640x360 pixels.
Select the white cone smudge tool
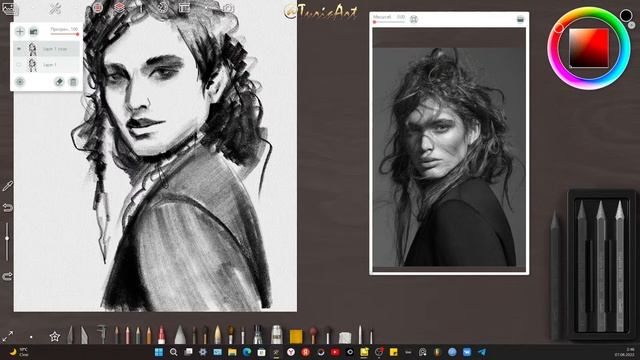pyautogui.click(x=180, y=334)
